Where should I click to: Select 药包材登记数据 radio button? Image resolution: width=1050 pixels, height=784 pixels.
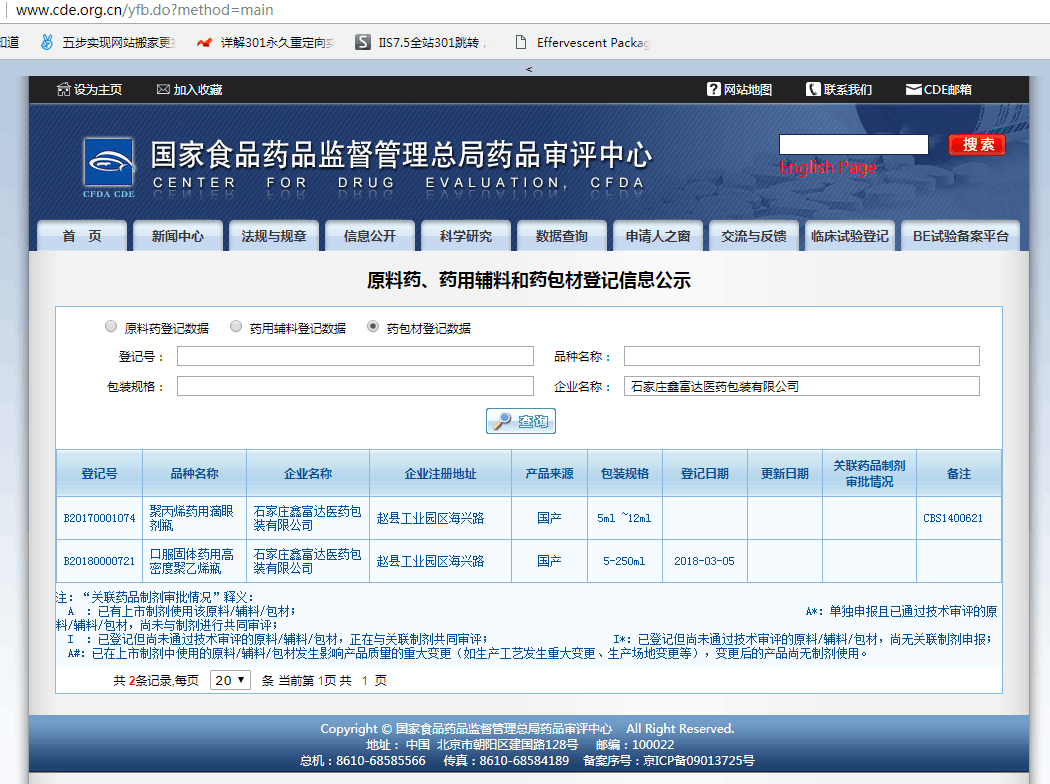coord(373,327)
